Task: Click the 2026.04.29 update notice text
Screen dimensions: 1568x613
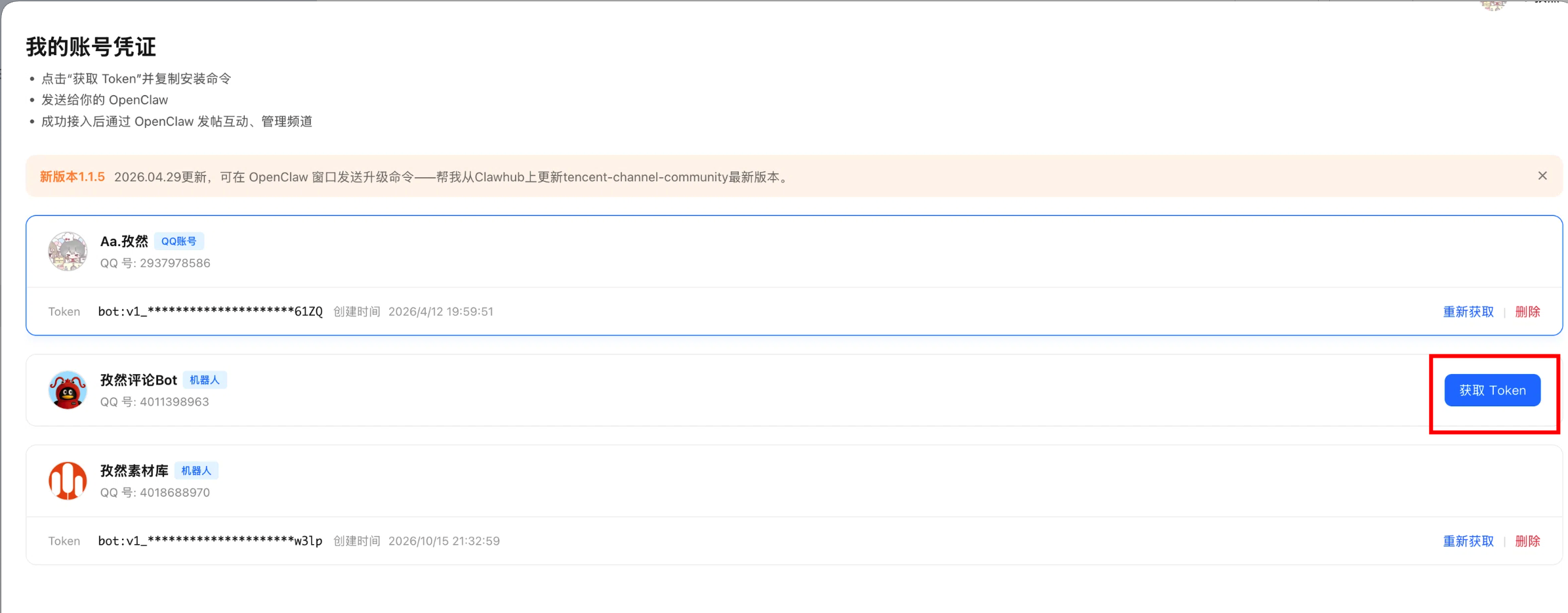Action: [453, 177]
